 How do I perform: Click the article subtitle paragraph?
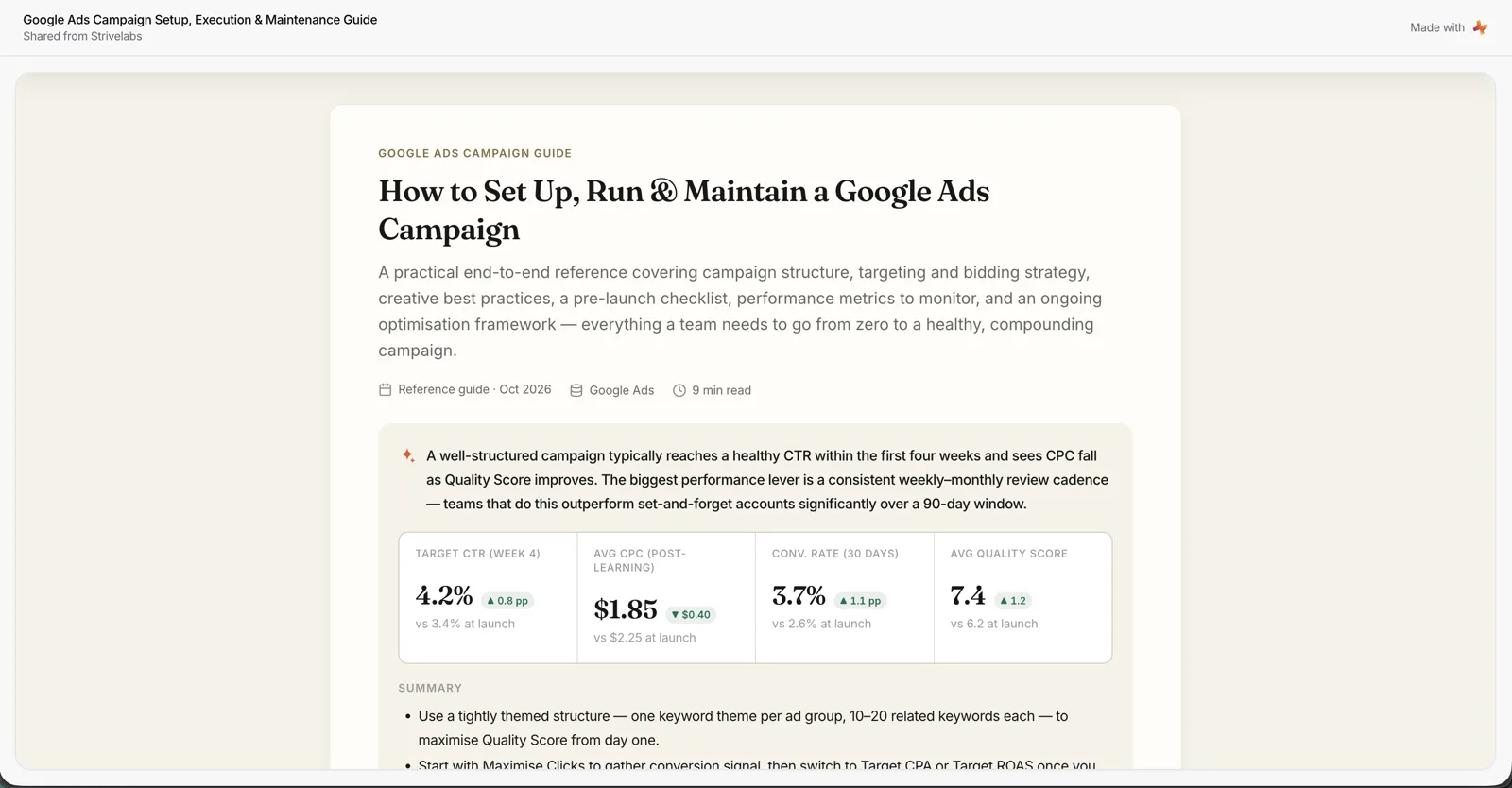coord(740,311)
